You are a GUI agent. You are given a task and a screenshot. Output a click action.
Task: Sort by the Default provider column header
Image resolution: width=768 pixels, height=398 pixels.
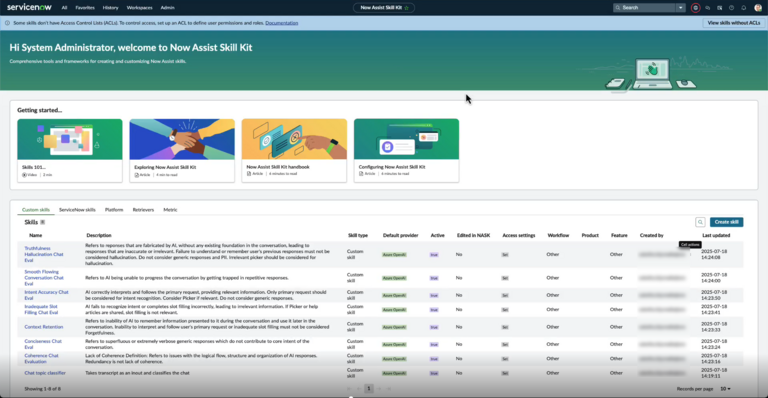400,235
